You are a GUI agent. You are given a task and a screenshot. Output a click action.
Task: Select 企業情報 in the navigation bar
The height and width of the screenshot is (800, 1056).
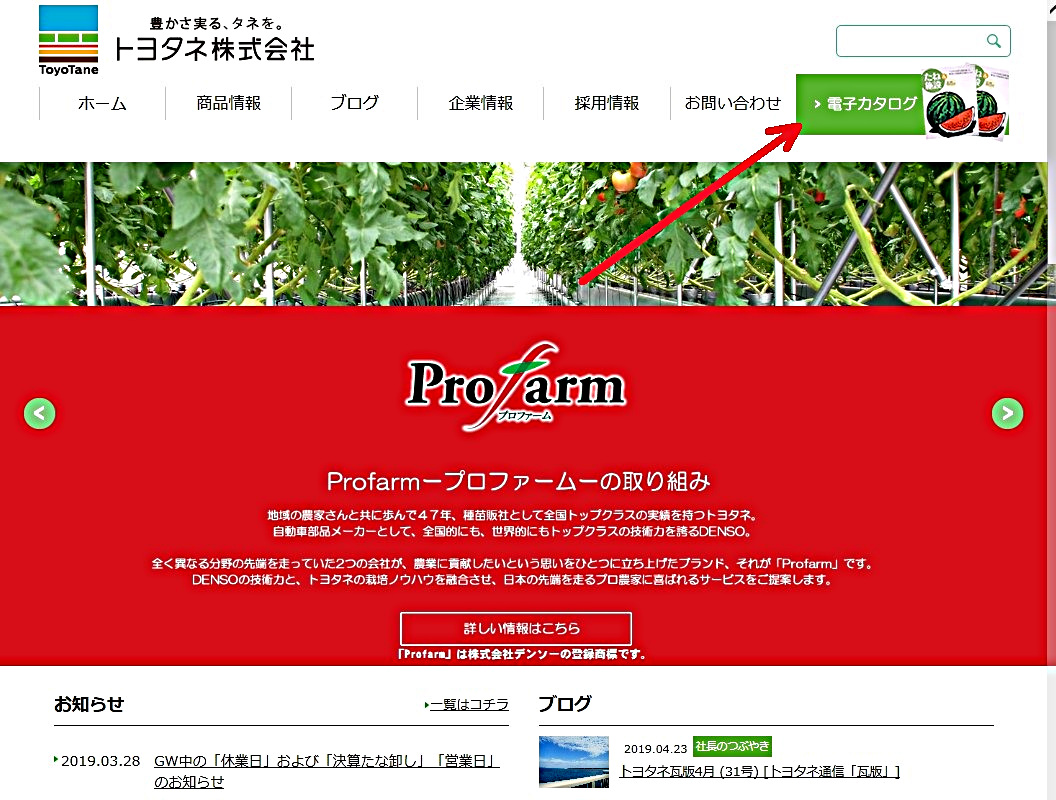(x=480, y=103)
